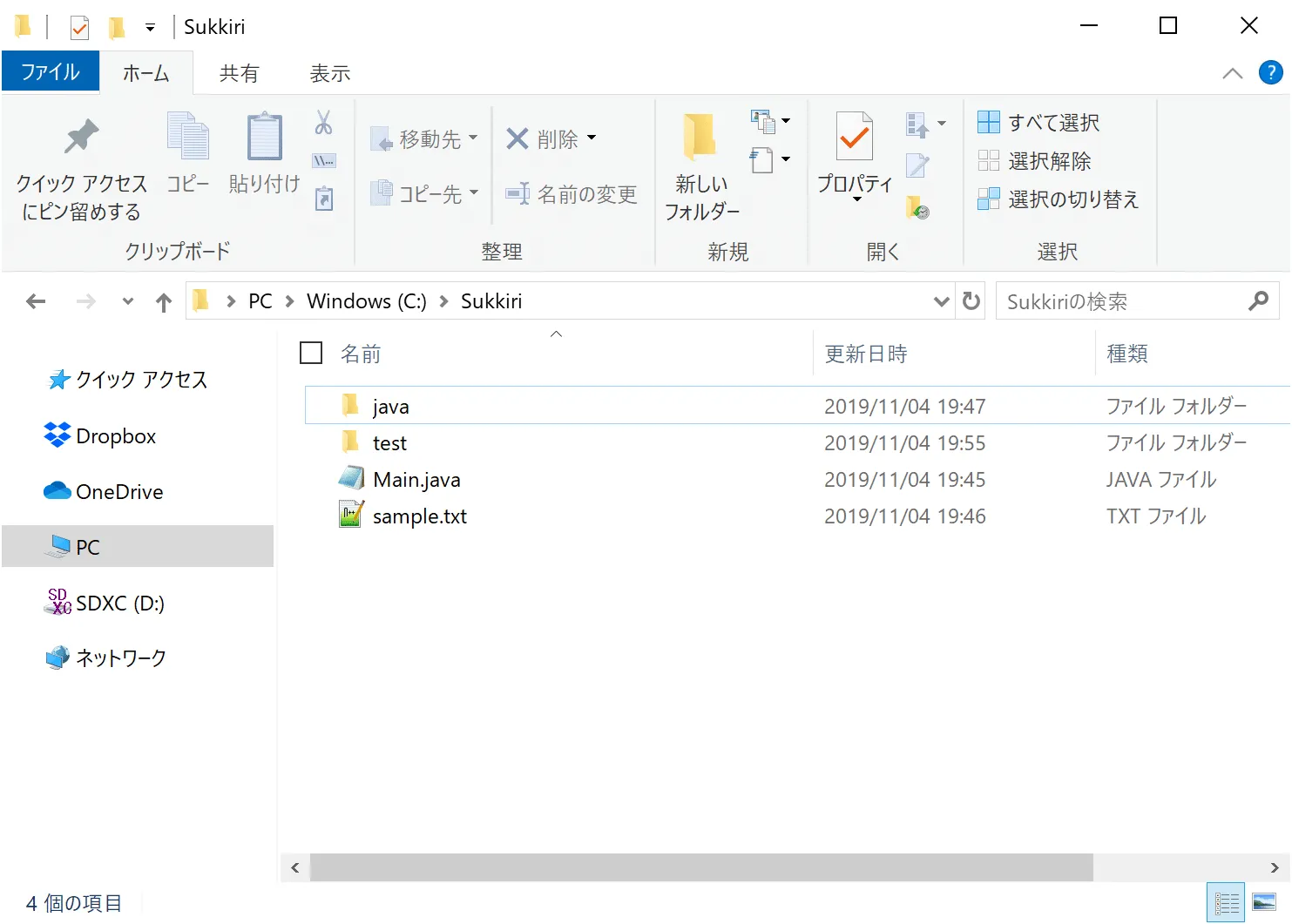Screen dimensions: 1292x924
Task: Select OneDrive in navigation pane
Action: [104, 491]
